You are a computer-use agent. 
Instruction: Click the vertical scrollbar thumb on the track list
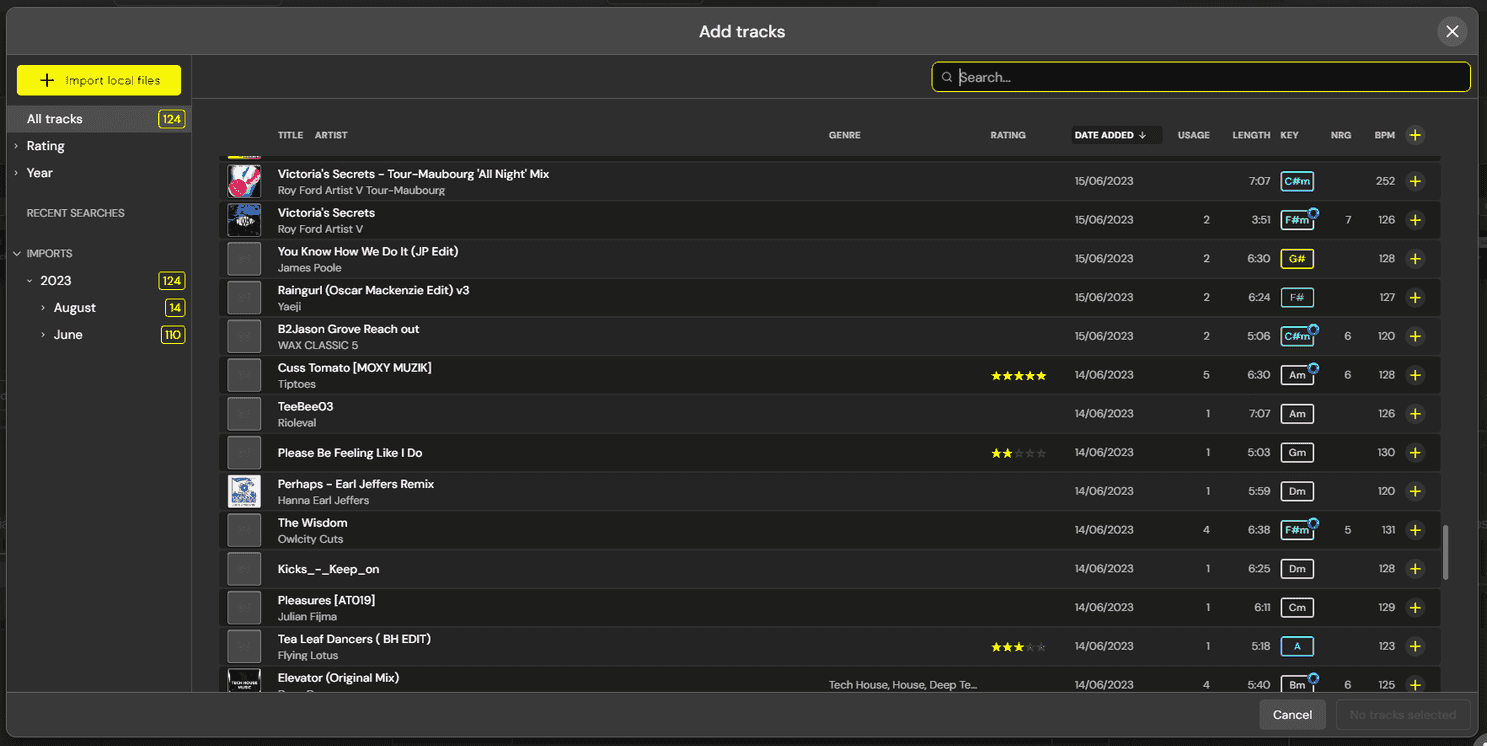click(x=1444, y=552)
